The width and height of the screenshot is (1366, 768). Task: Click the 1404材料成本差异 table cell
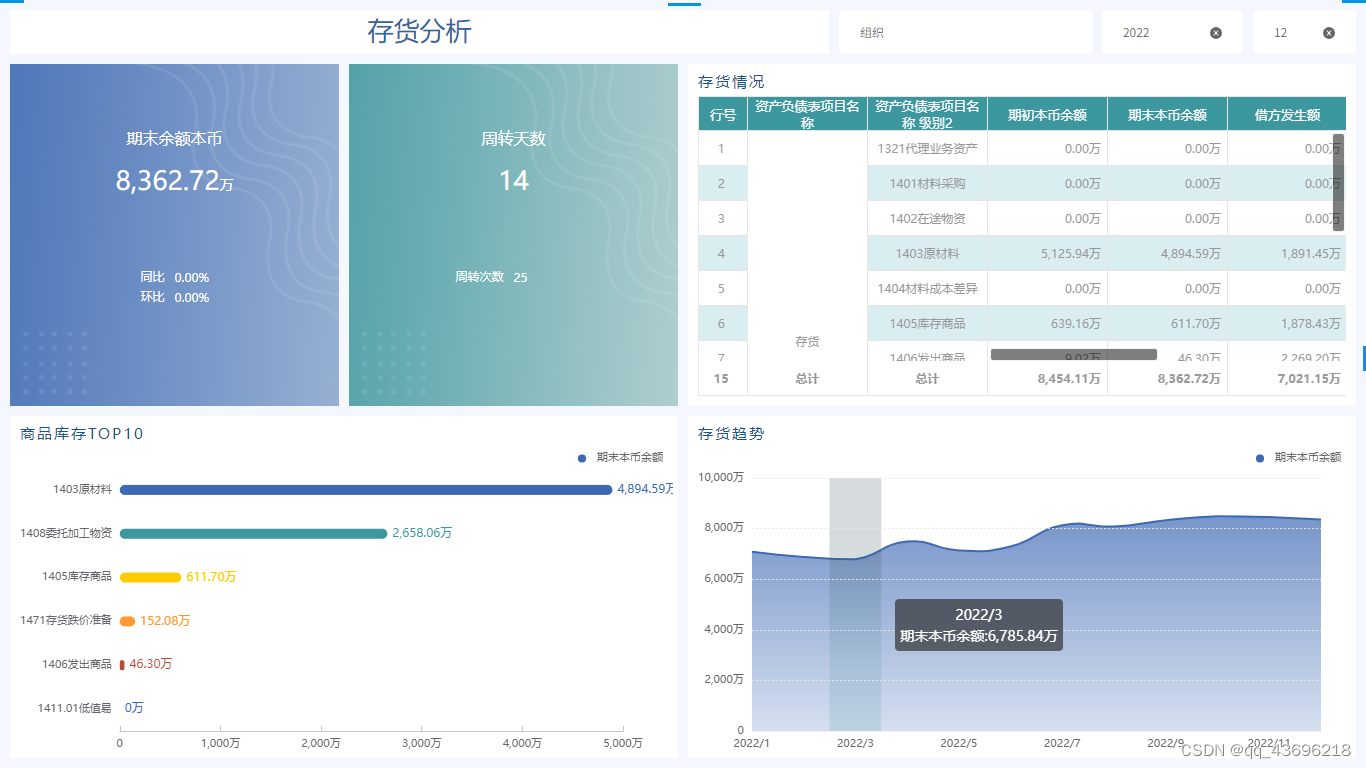click(x=927, y=288)
